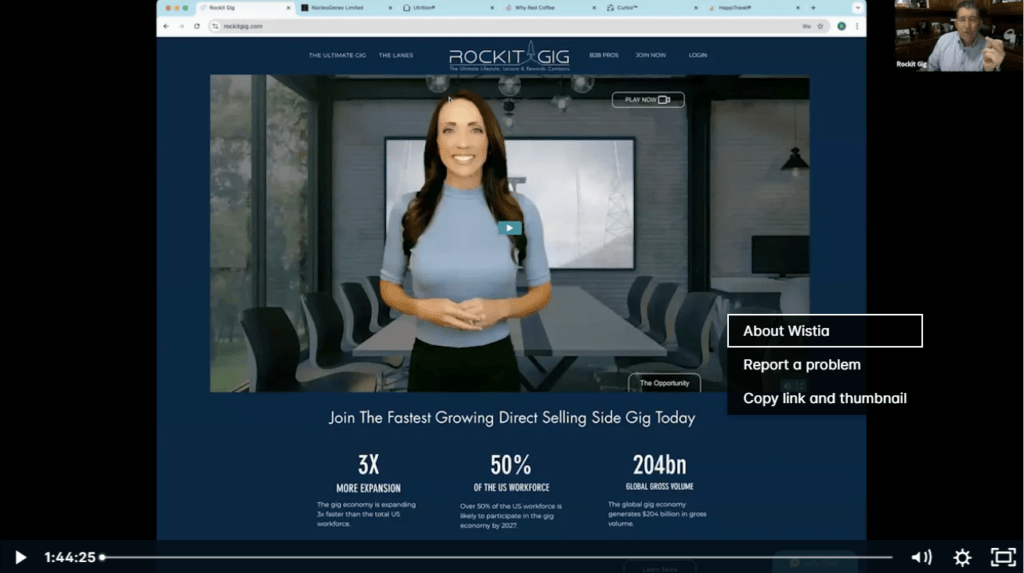Click the 1:44:25 time display
Image resolution: width=1024 pixels, height=573 pixels.
tap(70, 557)
